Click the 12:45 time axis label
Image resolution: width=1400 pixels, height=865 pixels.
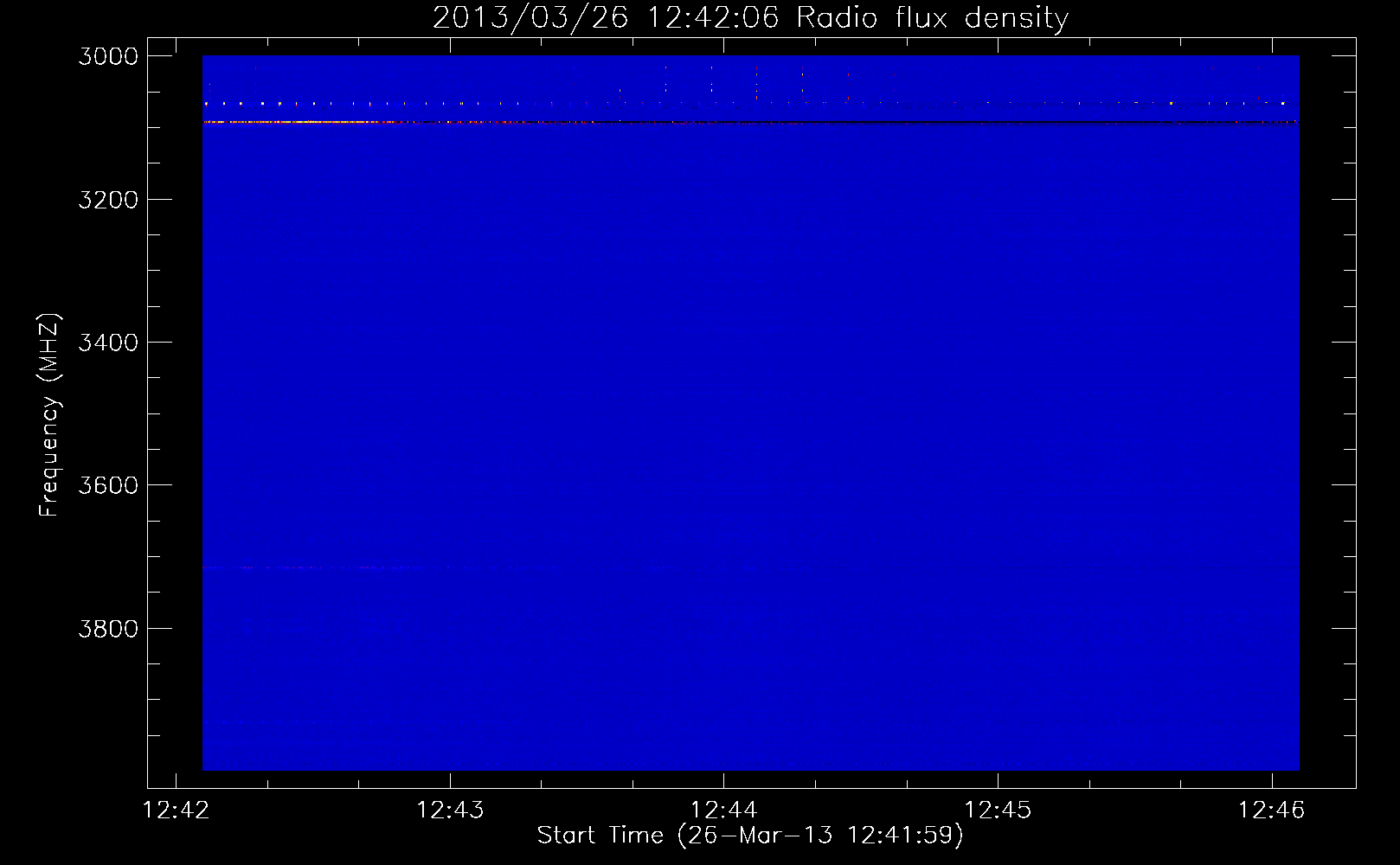[x=998, y=810]
